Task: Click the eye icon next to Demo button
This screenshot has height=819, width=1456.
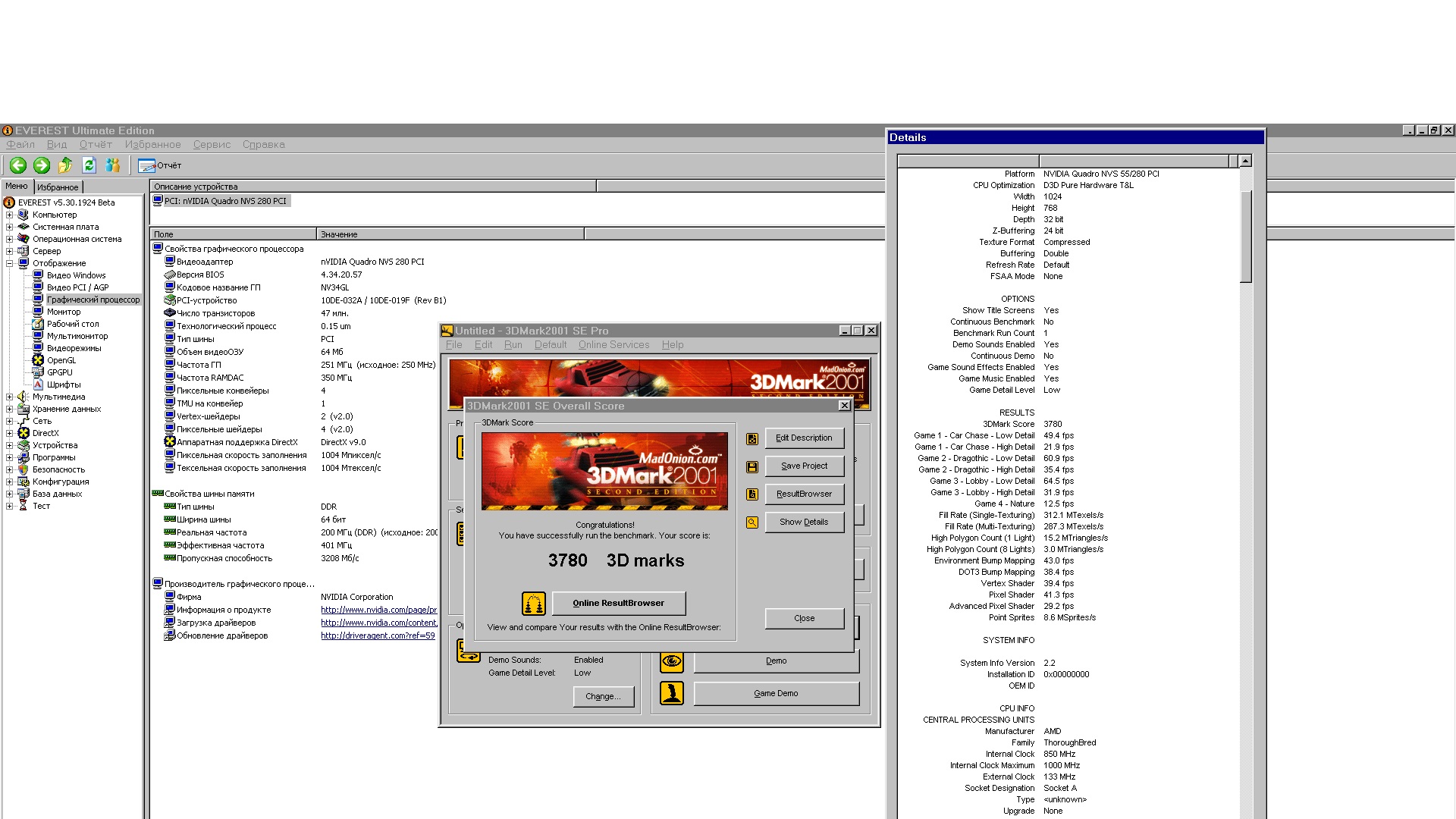Action: 672,661
